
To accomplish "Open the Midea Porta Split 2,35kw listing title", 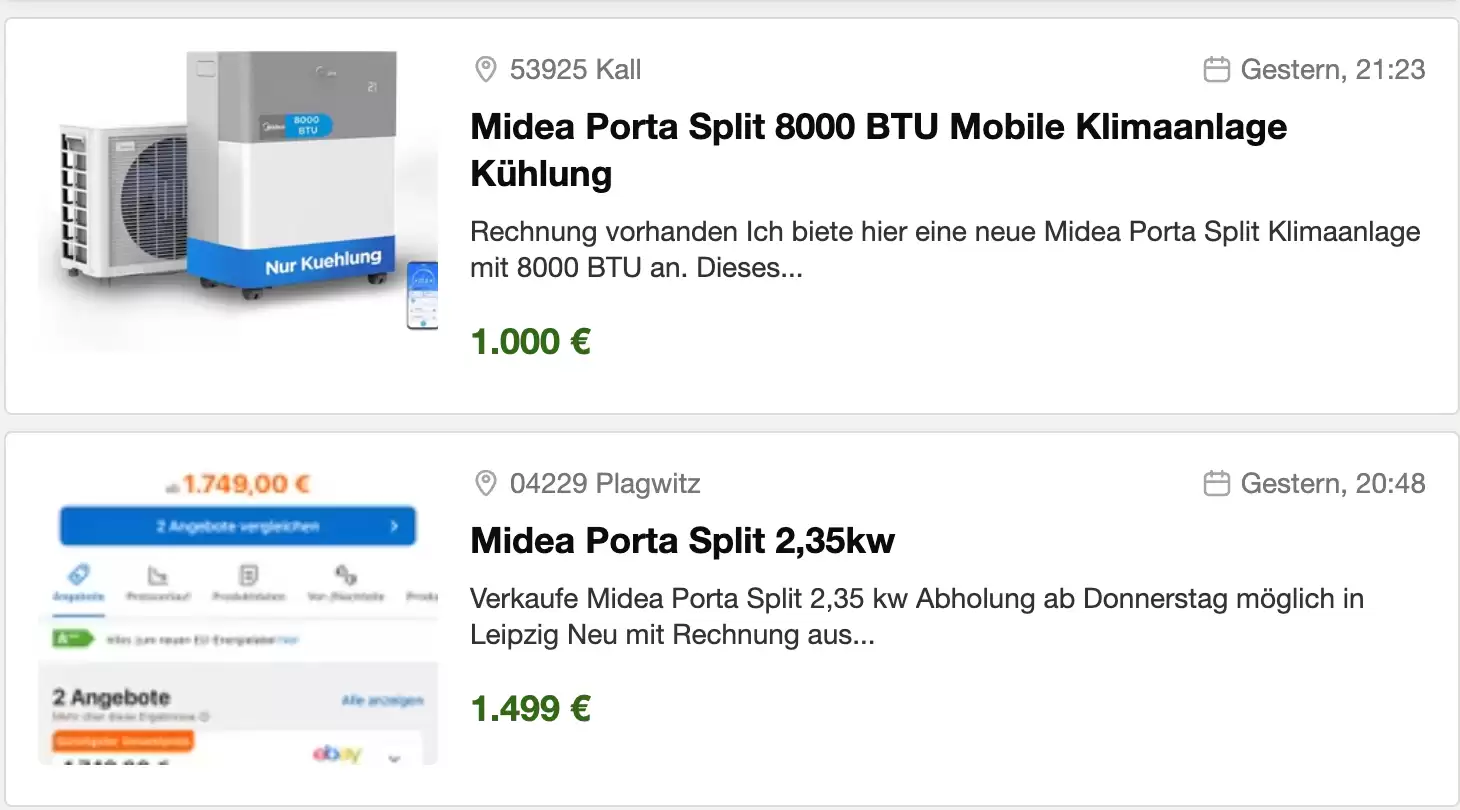I will (x=683, y=541).
